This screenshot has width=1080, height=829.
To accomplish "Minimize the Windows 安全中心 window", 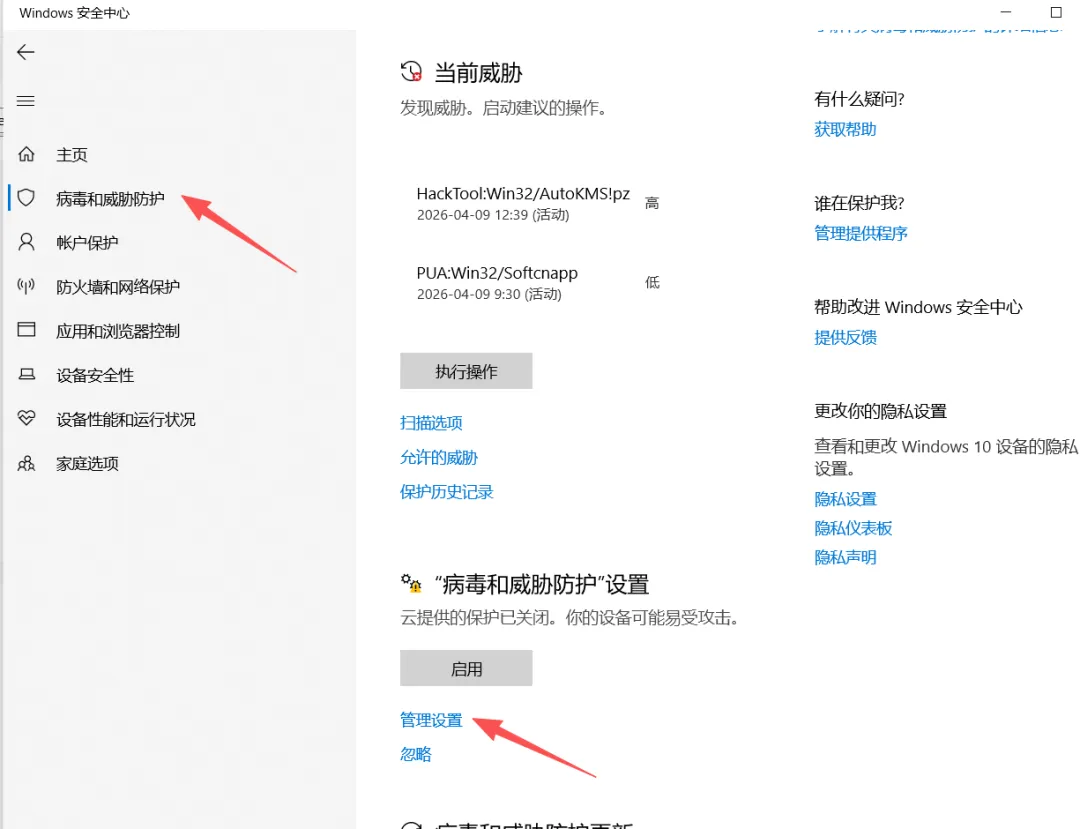I will coord(1006,12).
